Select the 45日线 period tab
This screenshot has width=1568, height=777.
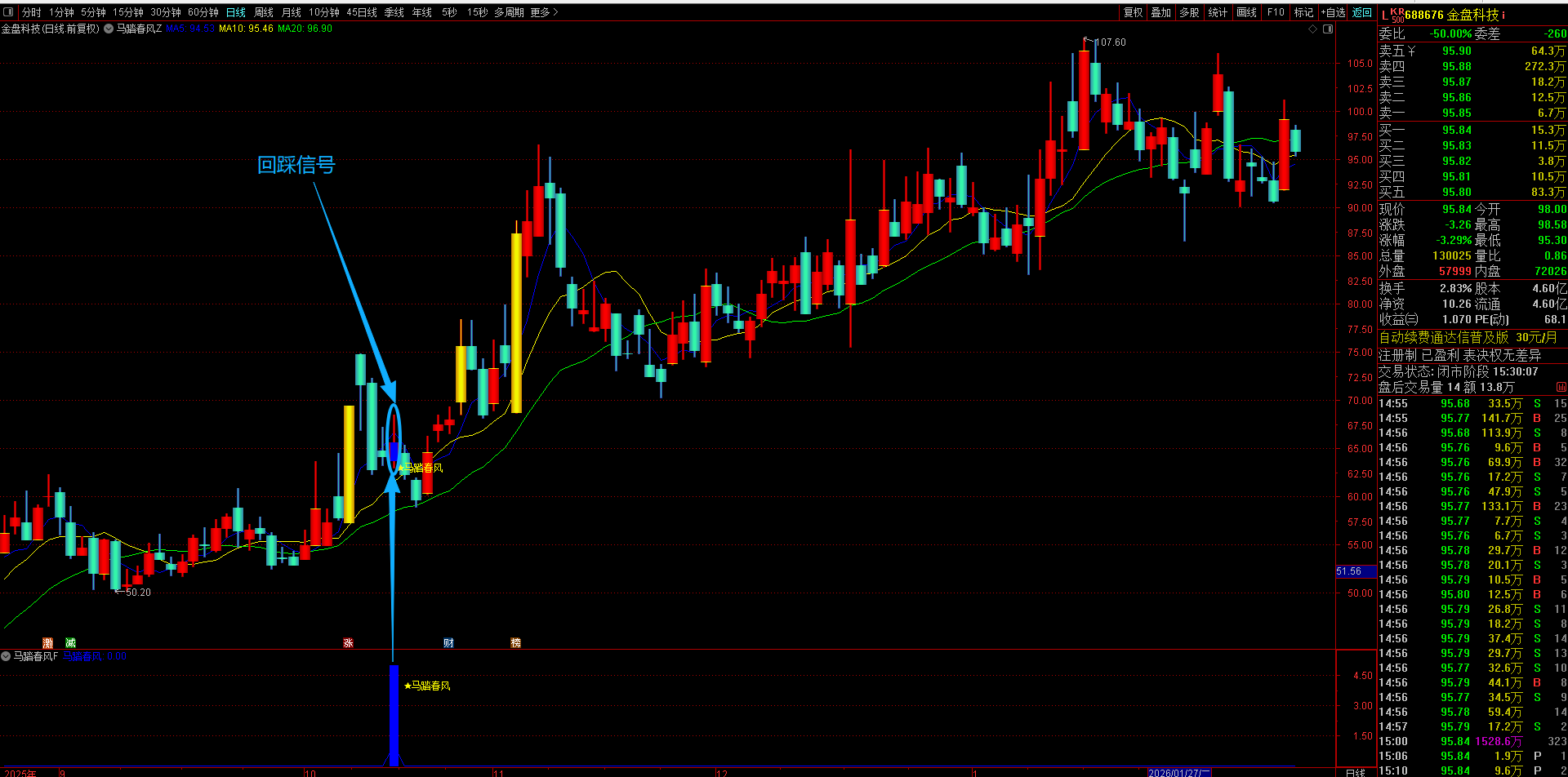click(362, 12)
